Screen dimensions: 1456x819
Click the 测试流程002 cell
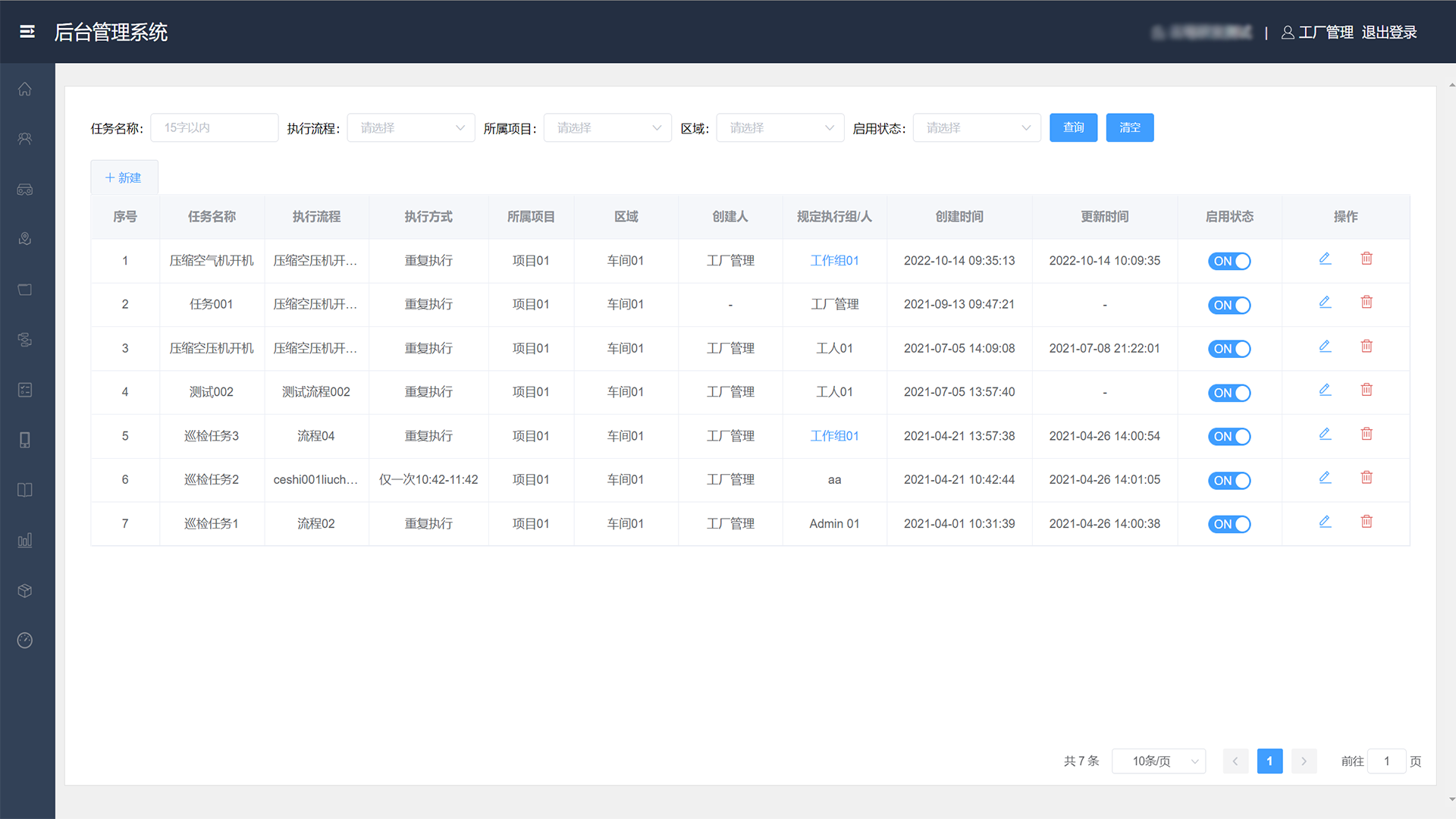[316, 392]
